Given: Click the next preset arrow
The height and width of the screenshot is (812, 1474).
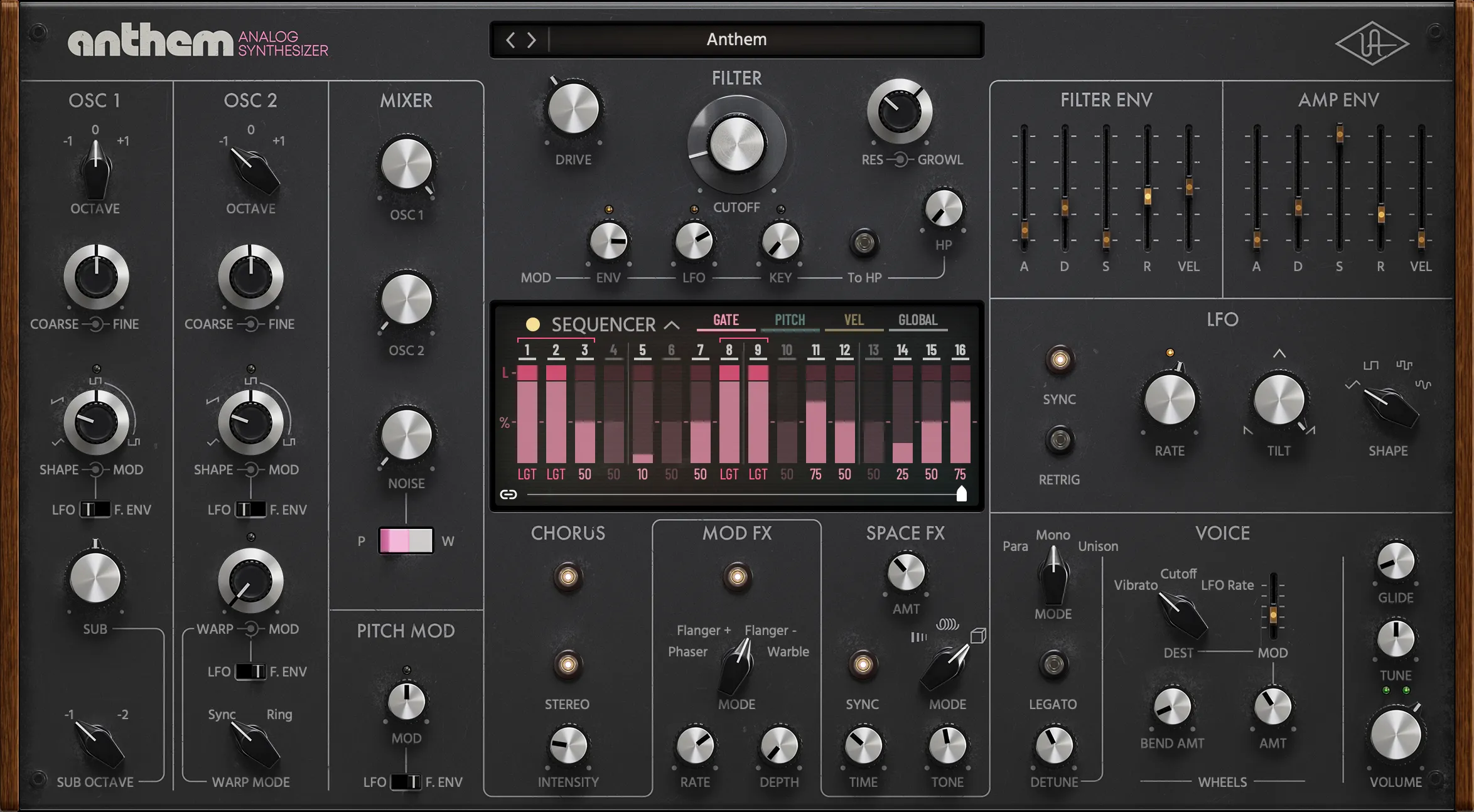Looking at the screenshot, I should (x=530, y=39).
